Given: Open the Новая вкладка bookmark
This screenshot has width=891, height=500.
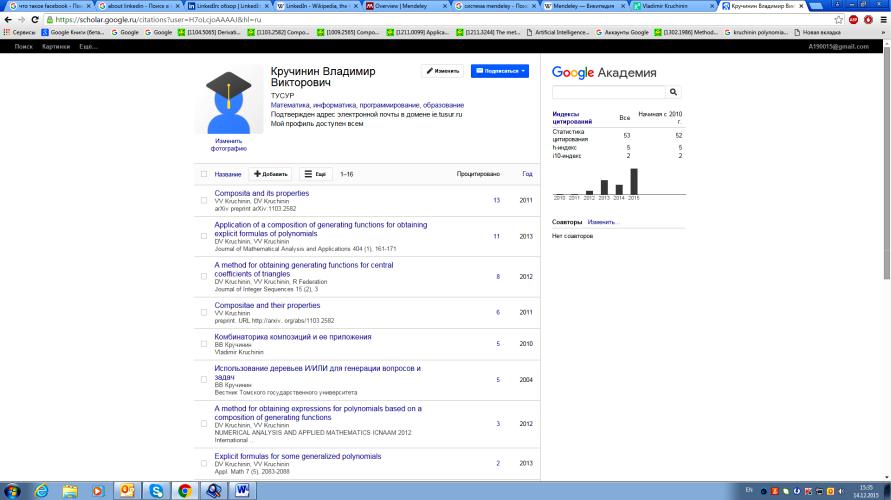Looking at the screenshot, I should [817, 32].
